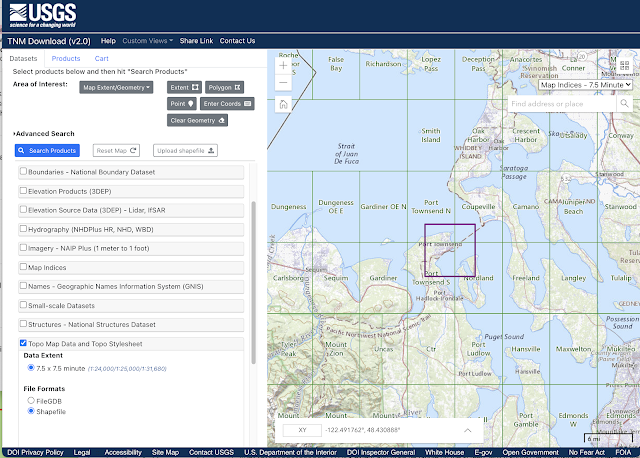Click TNM Download (v2.0) title
The width and height of the screenshot is (640, 458).
49,41
